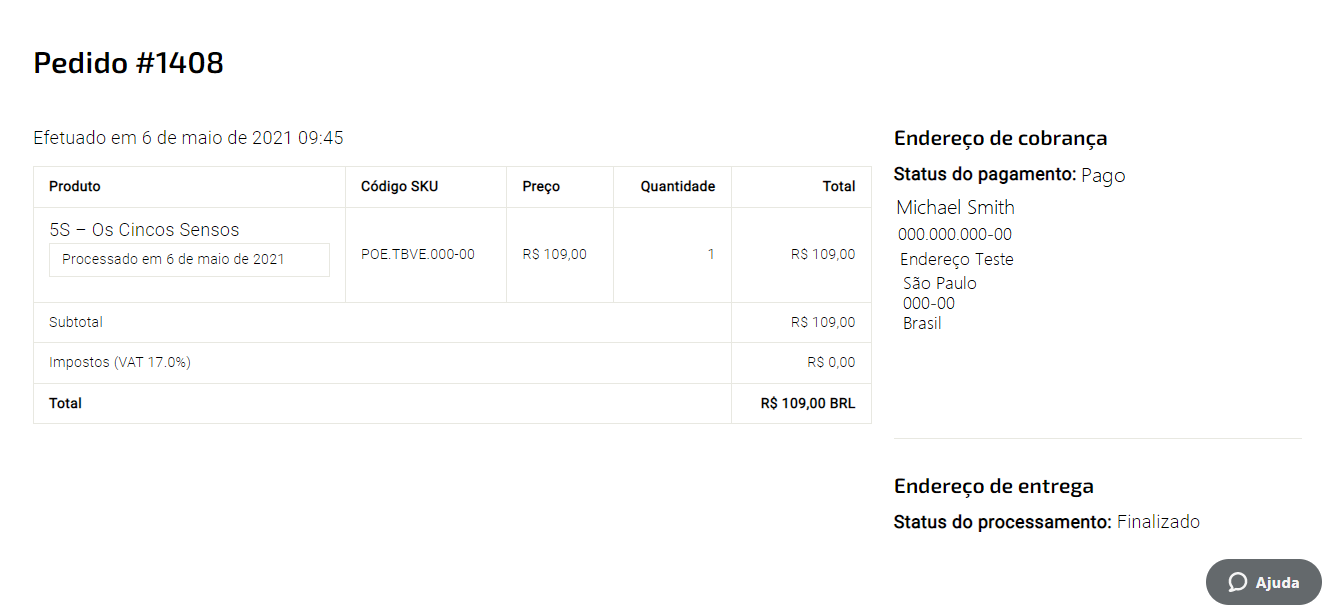The height and width of the screenshot is (615, 1337).
Task: Select the SKU code POE.TBVE.000-00
Action: (418, 254)
